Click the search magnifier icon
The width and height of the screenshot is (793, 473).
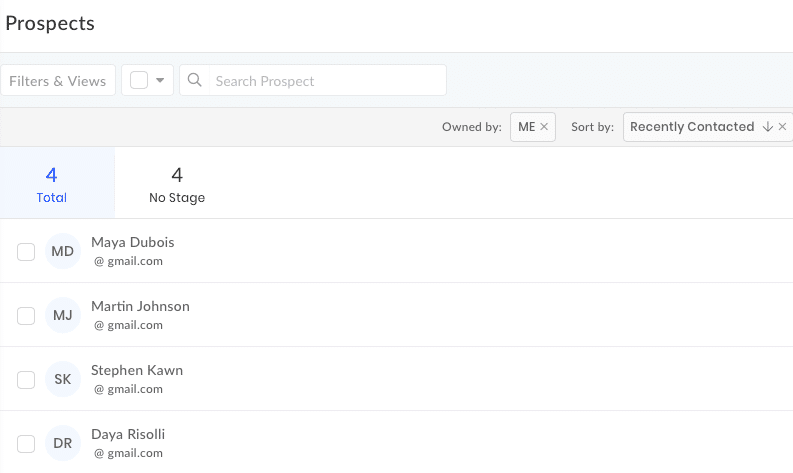[195, 80]
